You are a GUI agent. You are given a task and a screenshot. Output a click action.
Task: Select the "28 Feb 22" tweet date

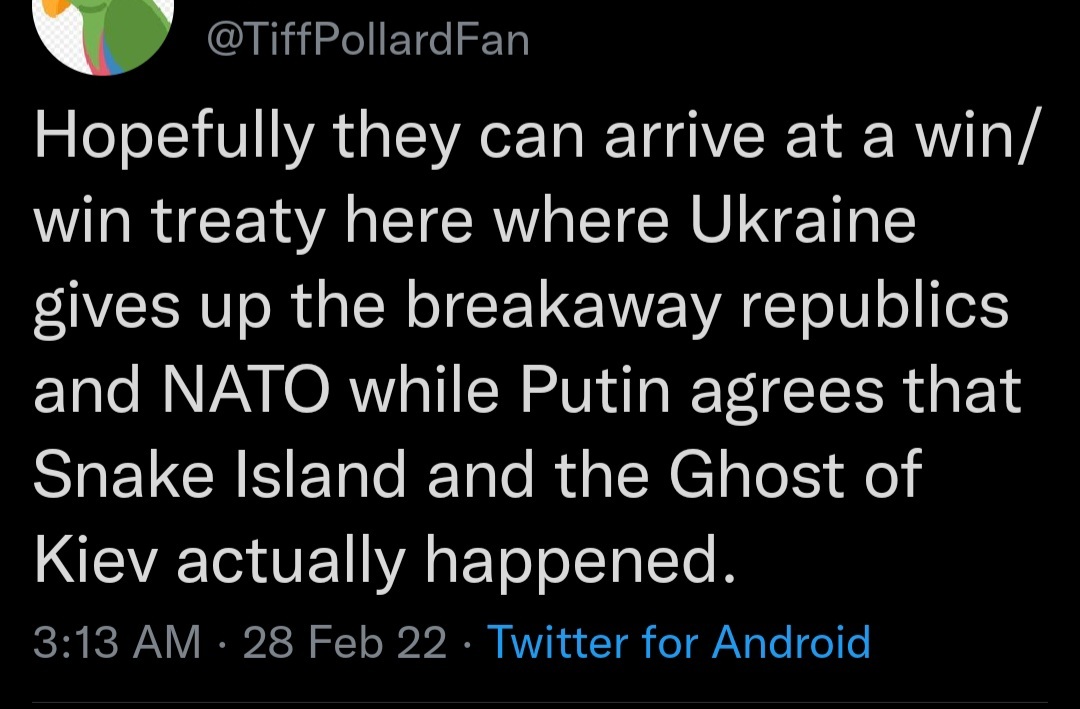(345, 641)
